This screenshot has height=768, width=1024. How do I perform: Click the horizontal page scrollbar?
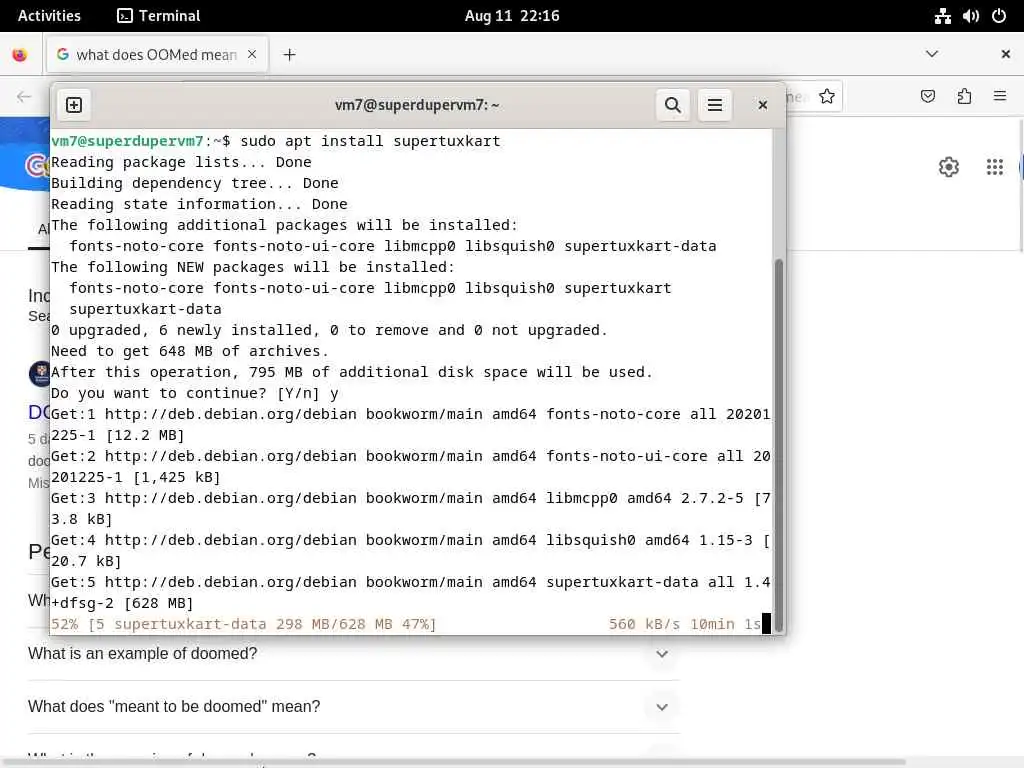(x=453, y=762)
